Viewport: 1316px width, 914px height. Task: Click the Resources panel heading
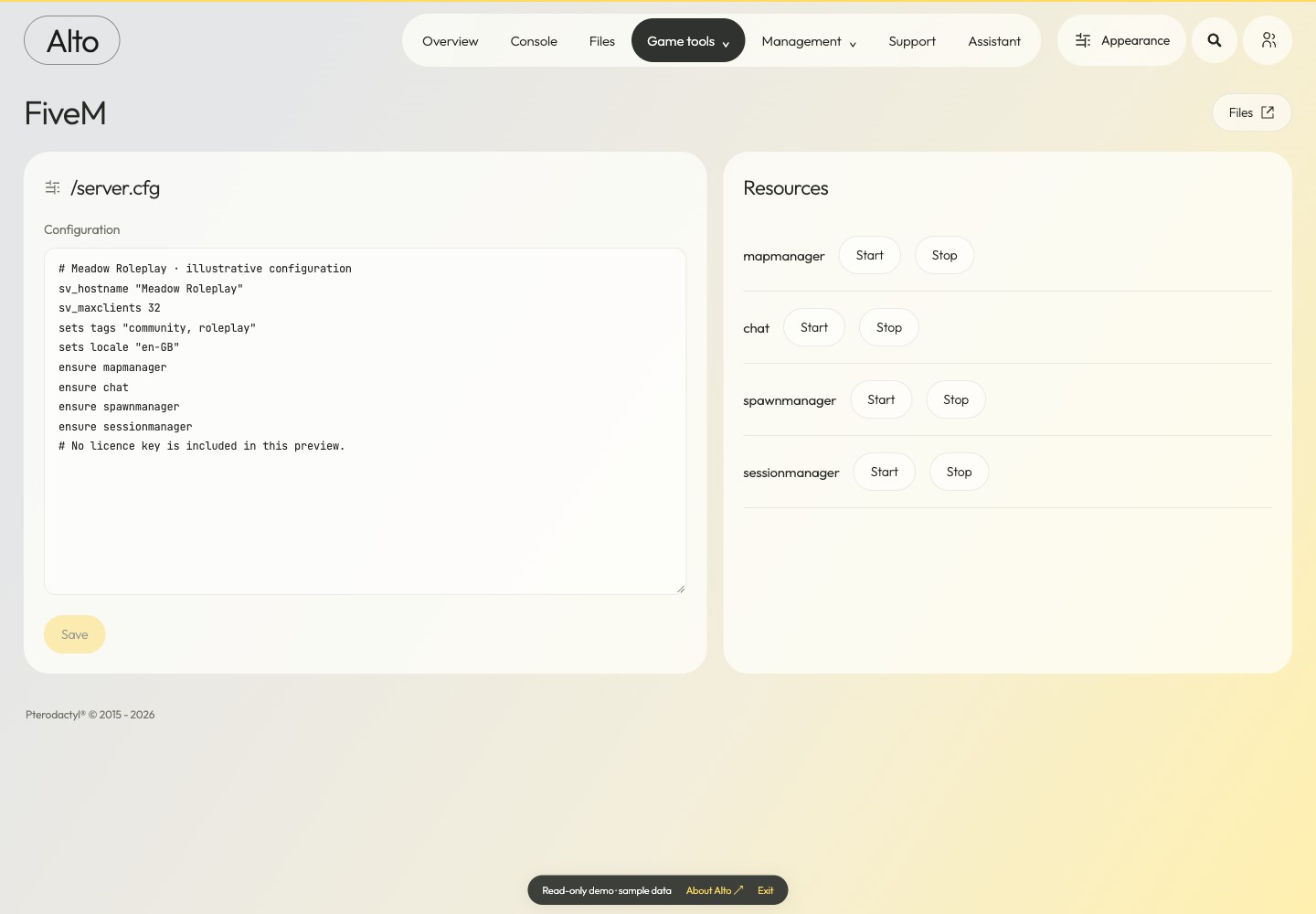[x=786, y=188]
